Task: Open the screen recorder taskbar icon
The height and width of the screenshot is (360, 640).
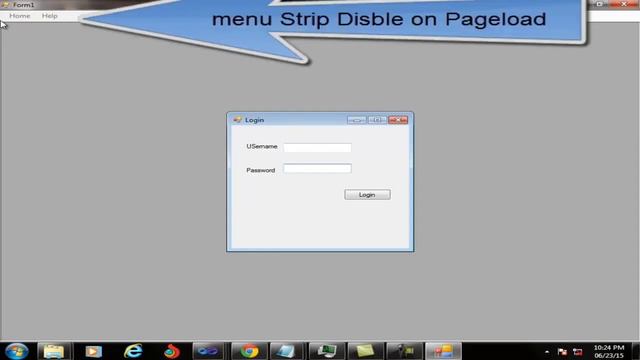Action: (404, 351)
